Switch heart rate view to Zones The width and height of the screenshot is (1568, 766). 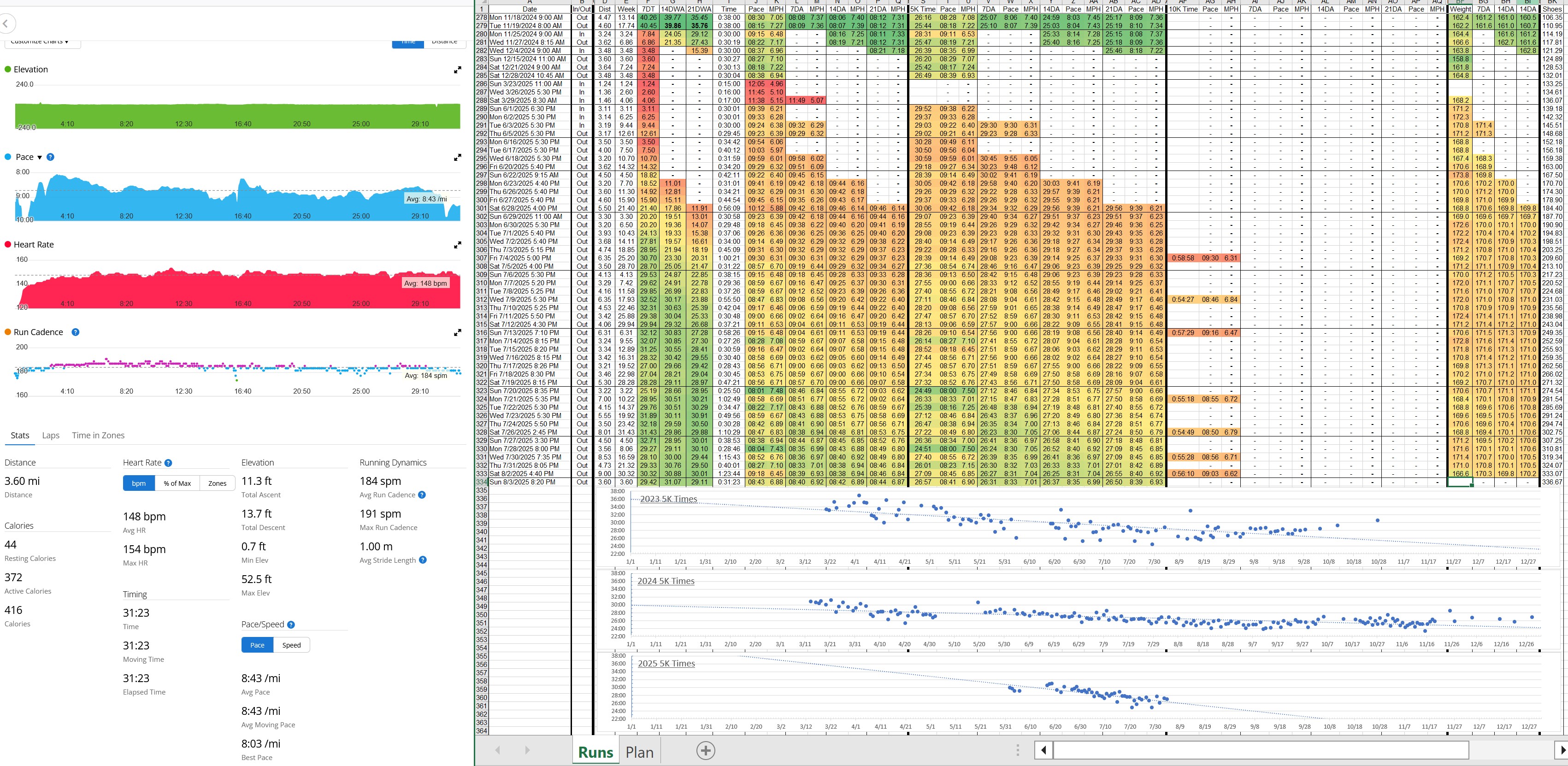tap(217, 483)
